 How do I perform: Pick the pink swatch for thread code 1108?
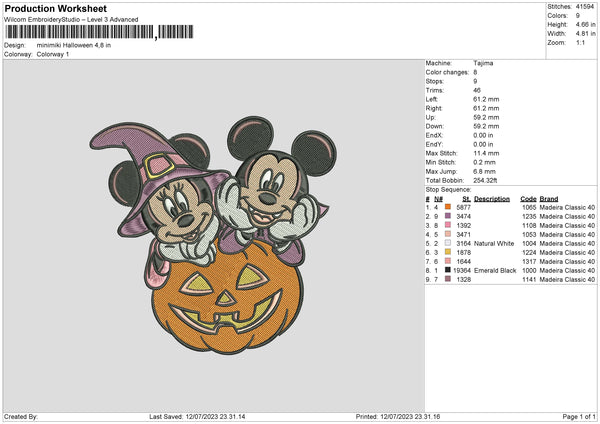pos(448,225)
